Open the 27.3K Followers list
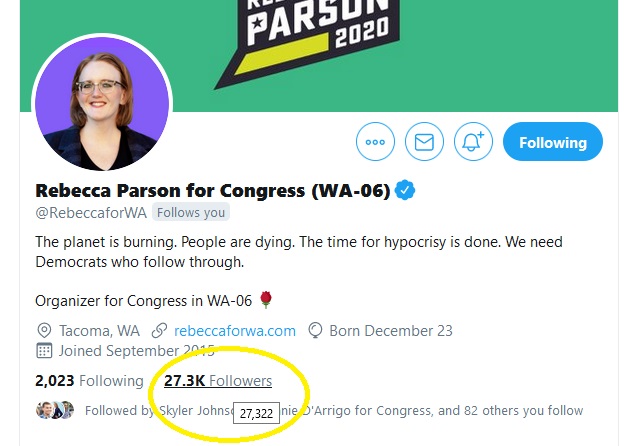Viewport: 639px width, 446px height. click(x=218, y=381)
